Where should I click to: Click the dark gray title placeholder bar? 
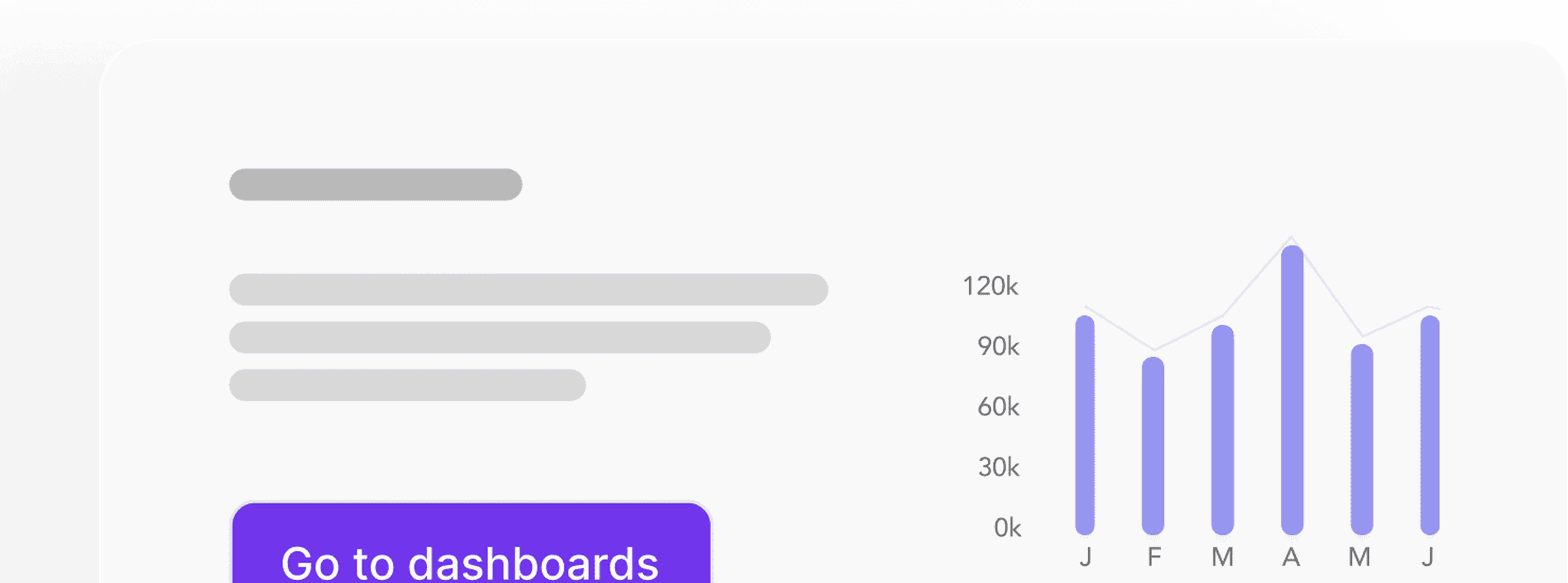tap(376, 184)
